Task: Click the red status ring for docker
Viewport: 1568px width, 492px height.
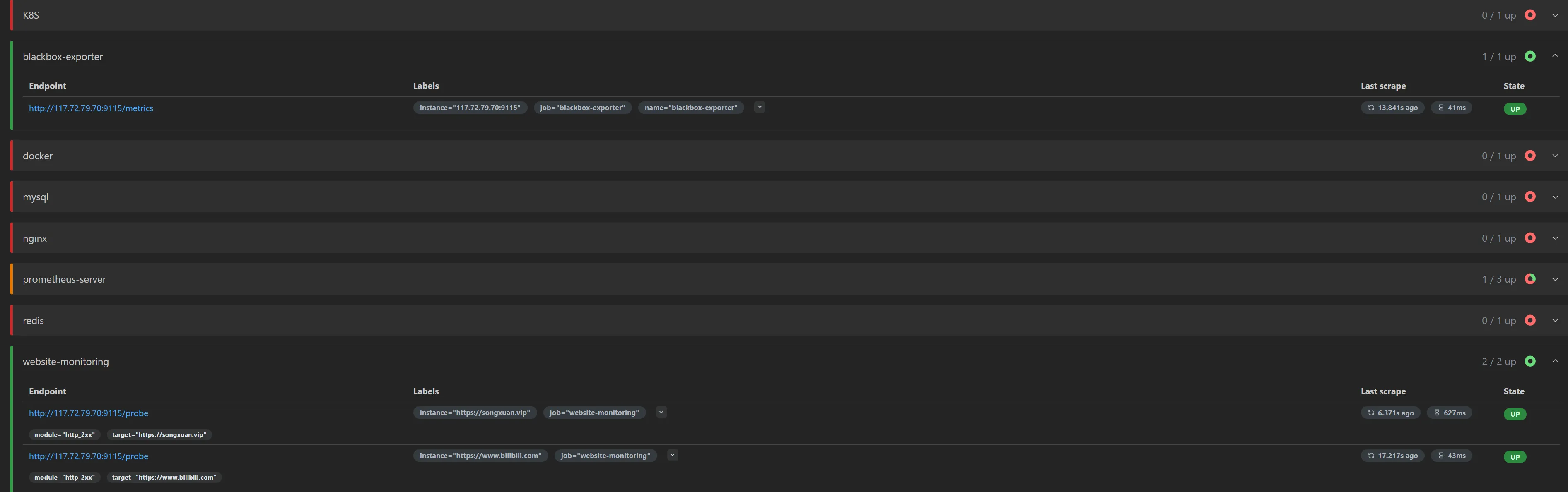Action: 1529,156
